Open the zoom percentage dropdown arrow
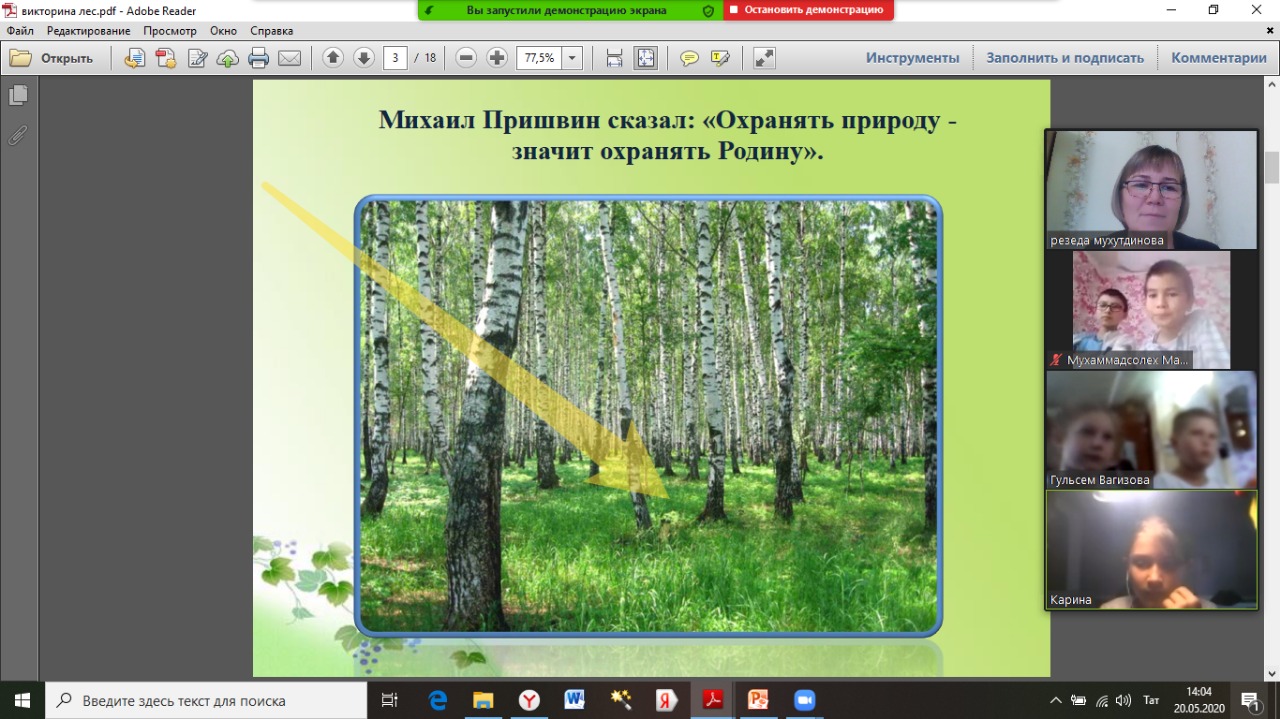 click(573, 58)
